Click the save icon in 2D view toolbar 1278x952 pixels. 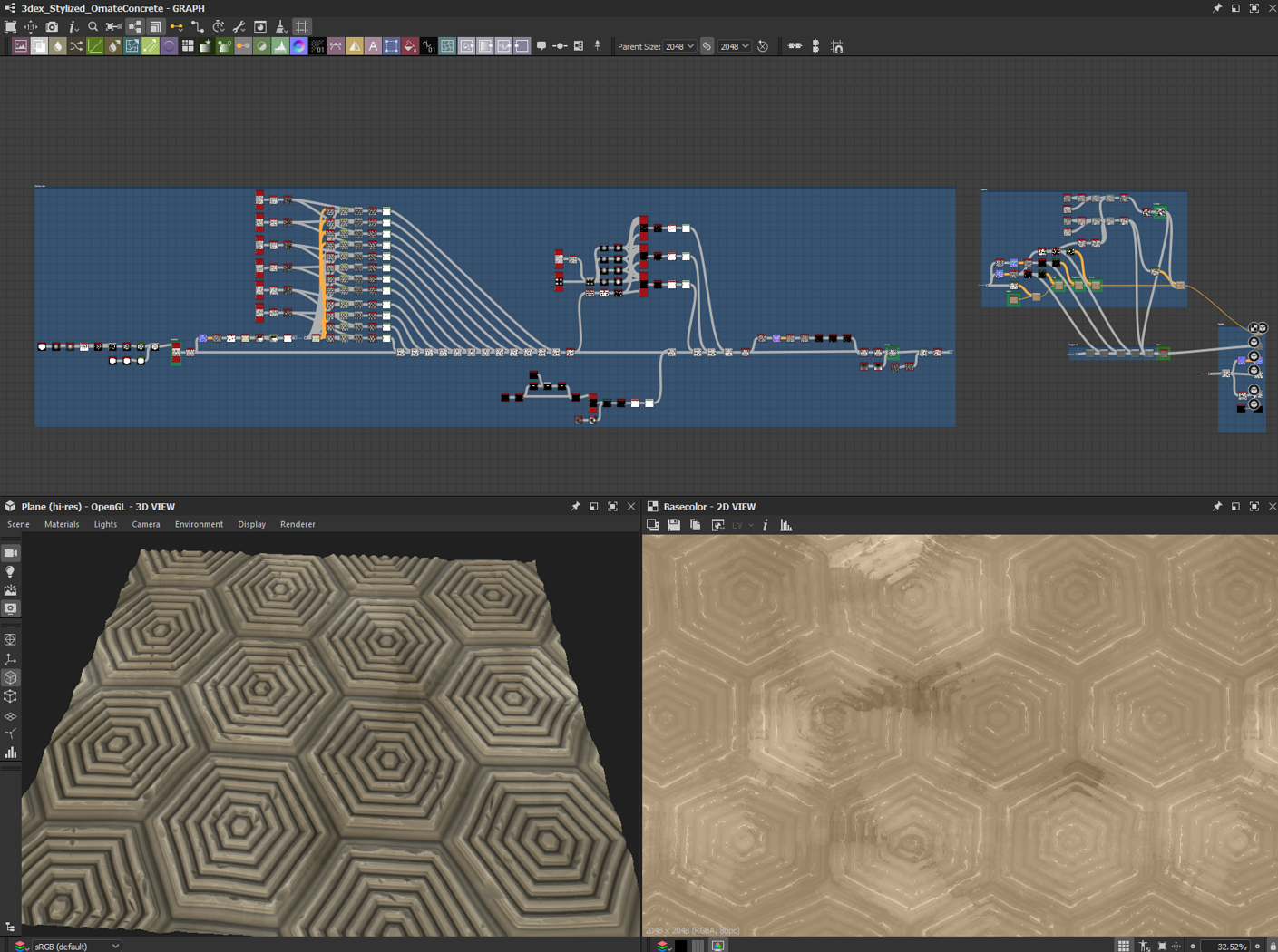pos(674,525)
